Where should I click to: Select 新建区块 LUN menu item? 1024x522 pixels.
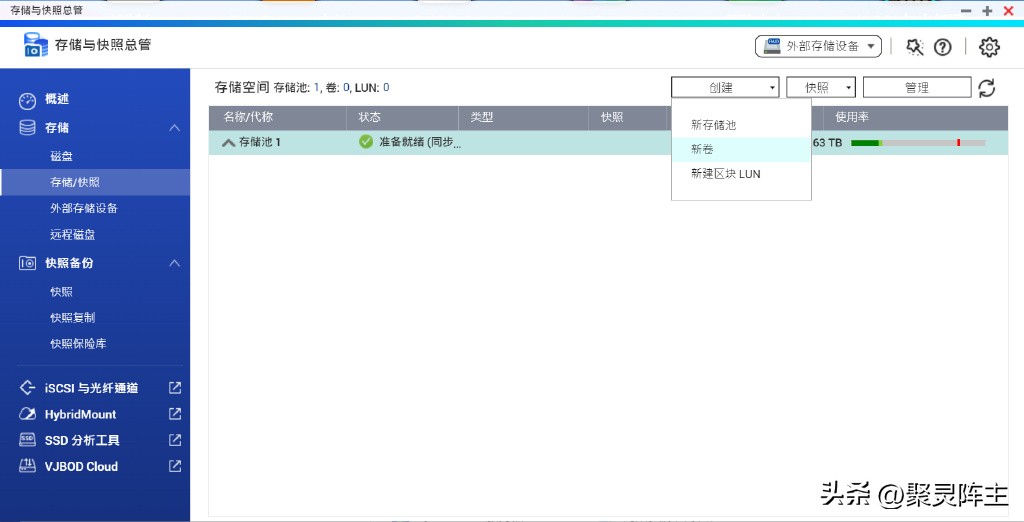click(x=741, y=174)
